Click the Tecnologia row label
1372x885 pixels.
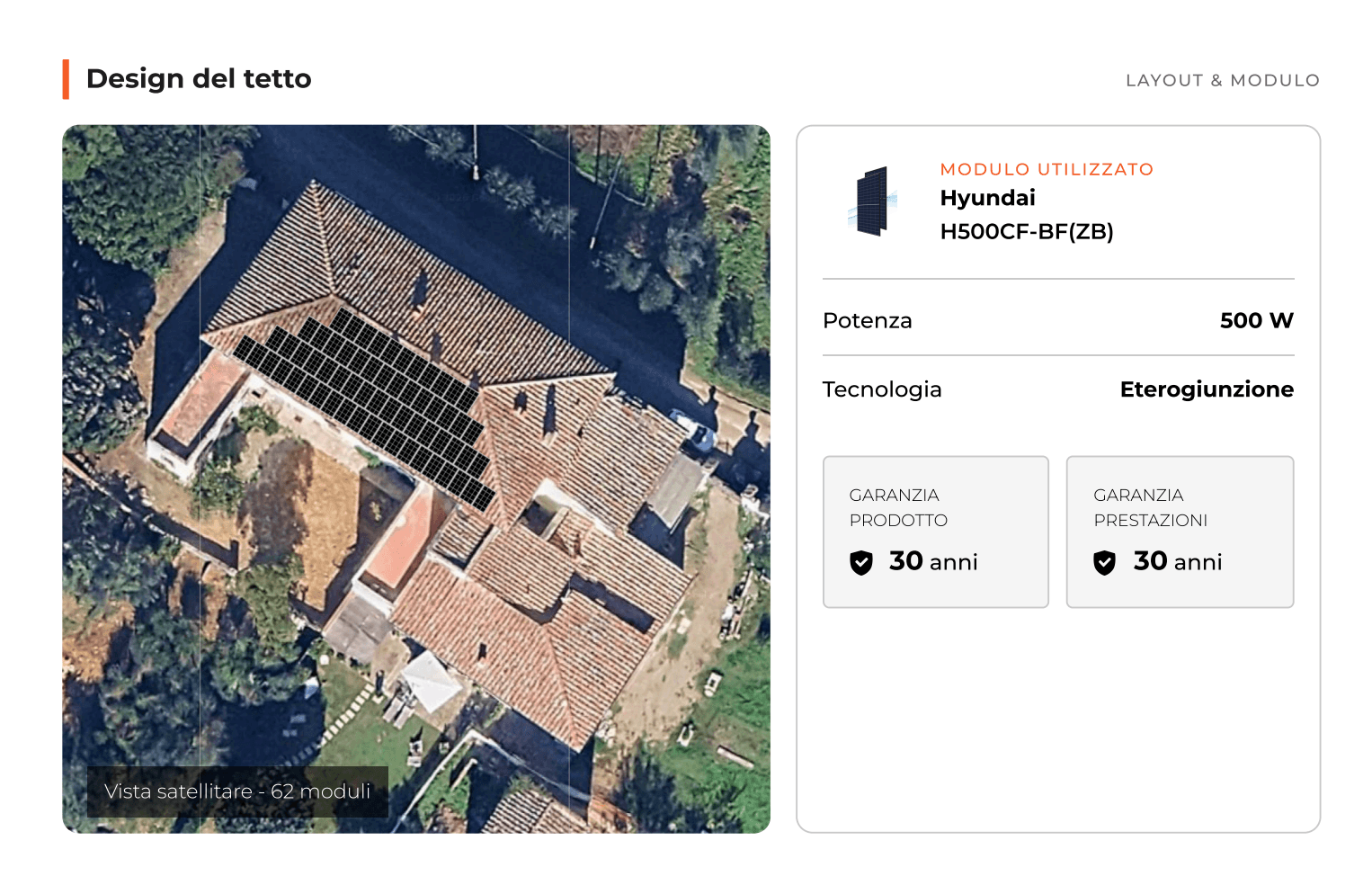882,389
